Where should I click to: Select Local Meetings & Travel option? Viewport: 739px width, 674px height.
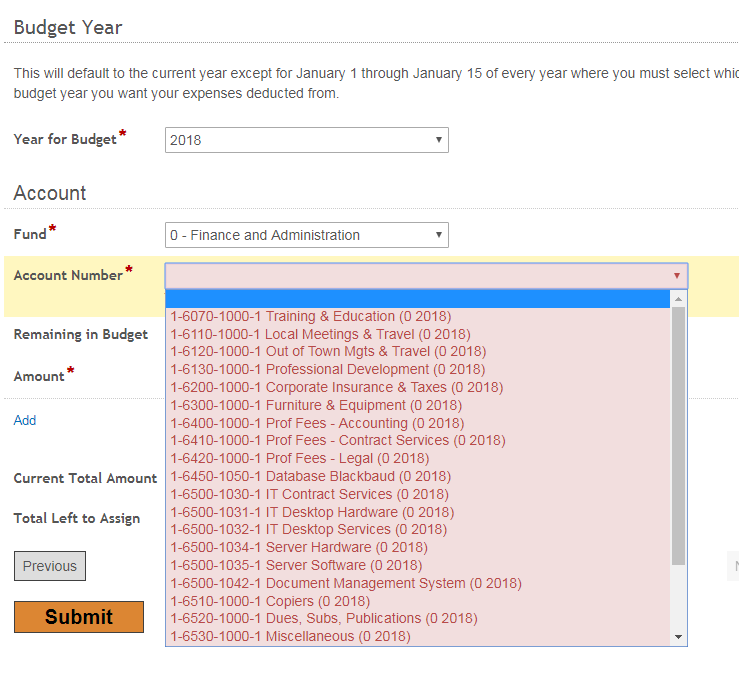(418, 334)
